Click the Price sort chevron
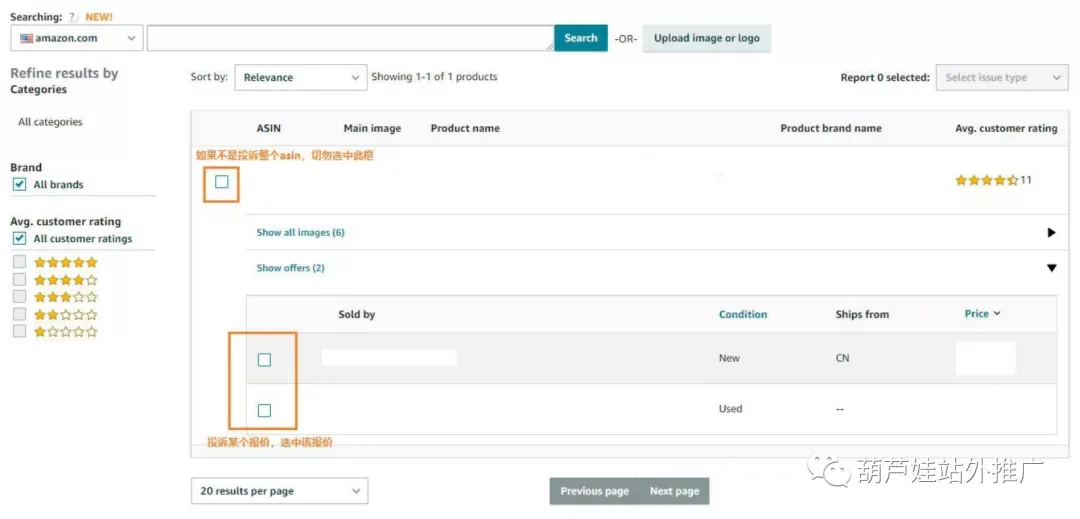The height and width of the screenshot is (519, 1080). click(x=997, y=314)
